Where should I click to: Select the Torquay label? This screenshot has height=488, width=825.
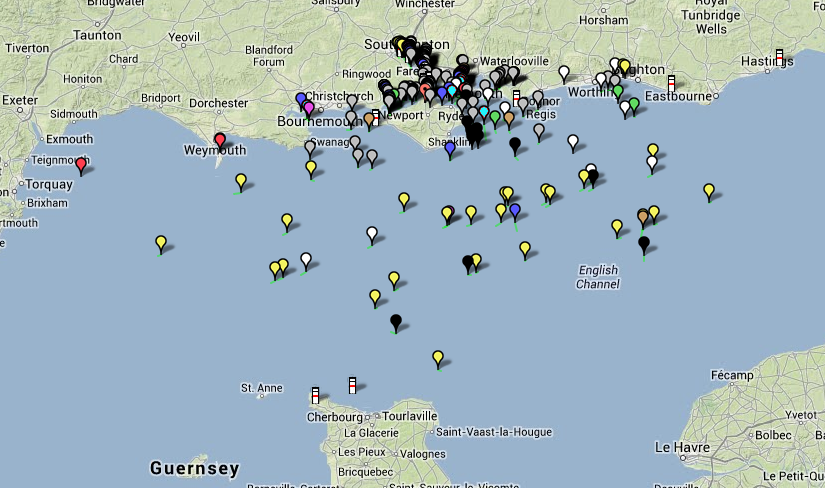point(49,184)
